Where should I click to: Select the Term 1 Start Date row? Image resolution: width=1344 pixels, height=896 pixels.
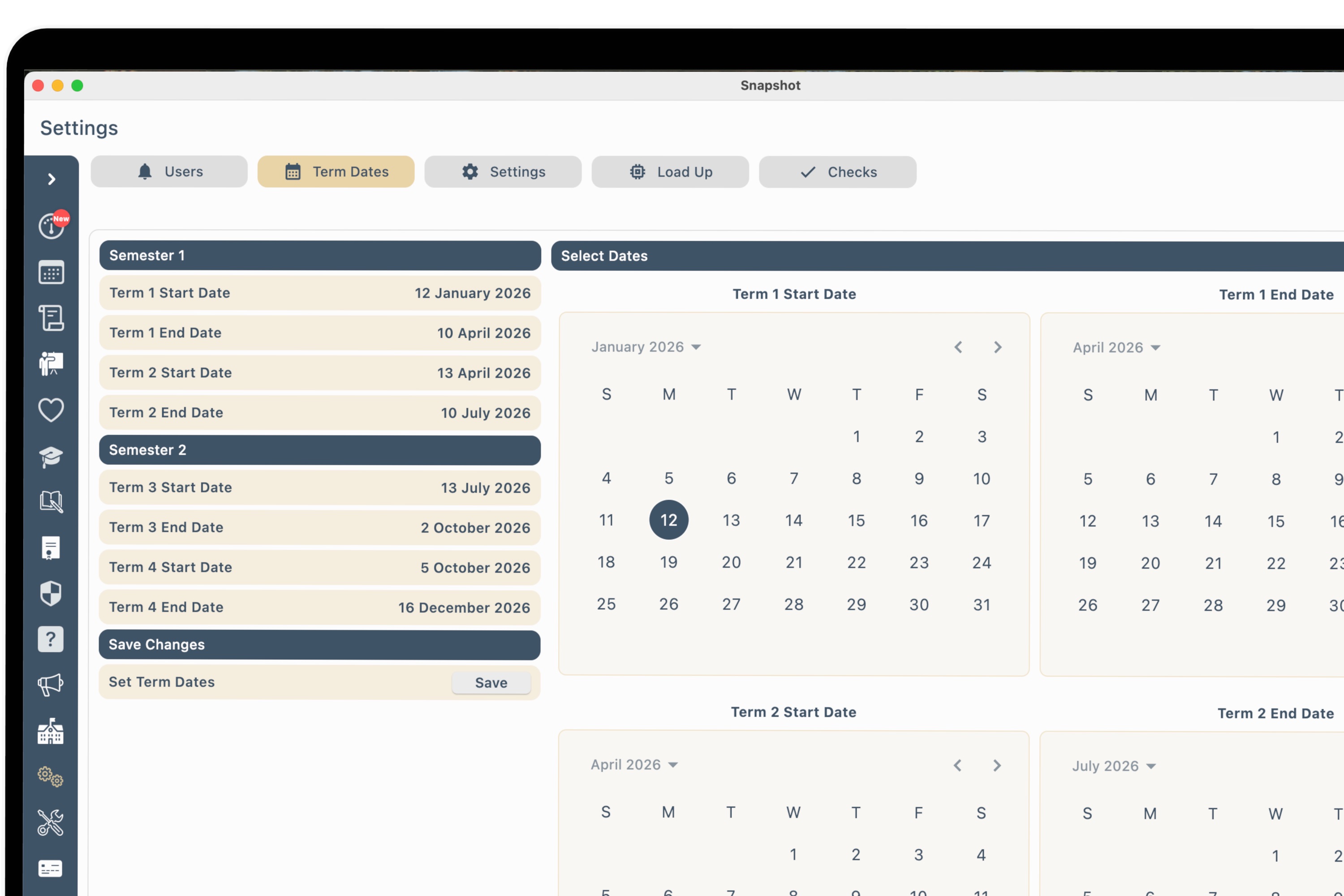pos(320,293)
